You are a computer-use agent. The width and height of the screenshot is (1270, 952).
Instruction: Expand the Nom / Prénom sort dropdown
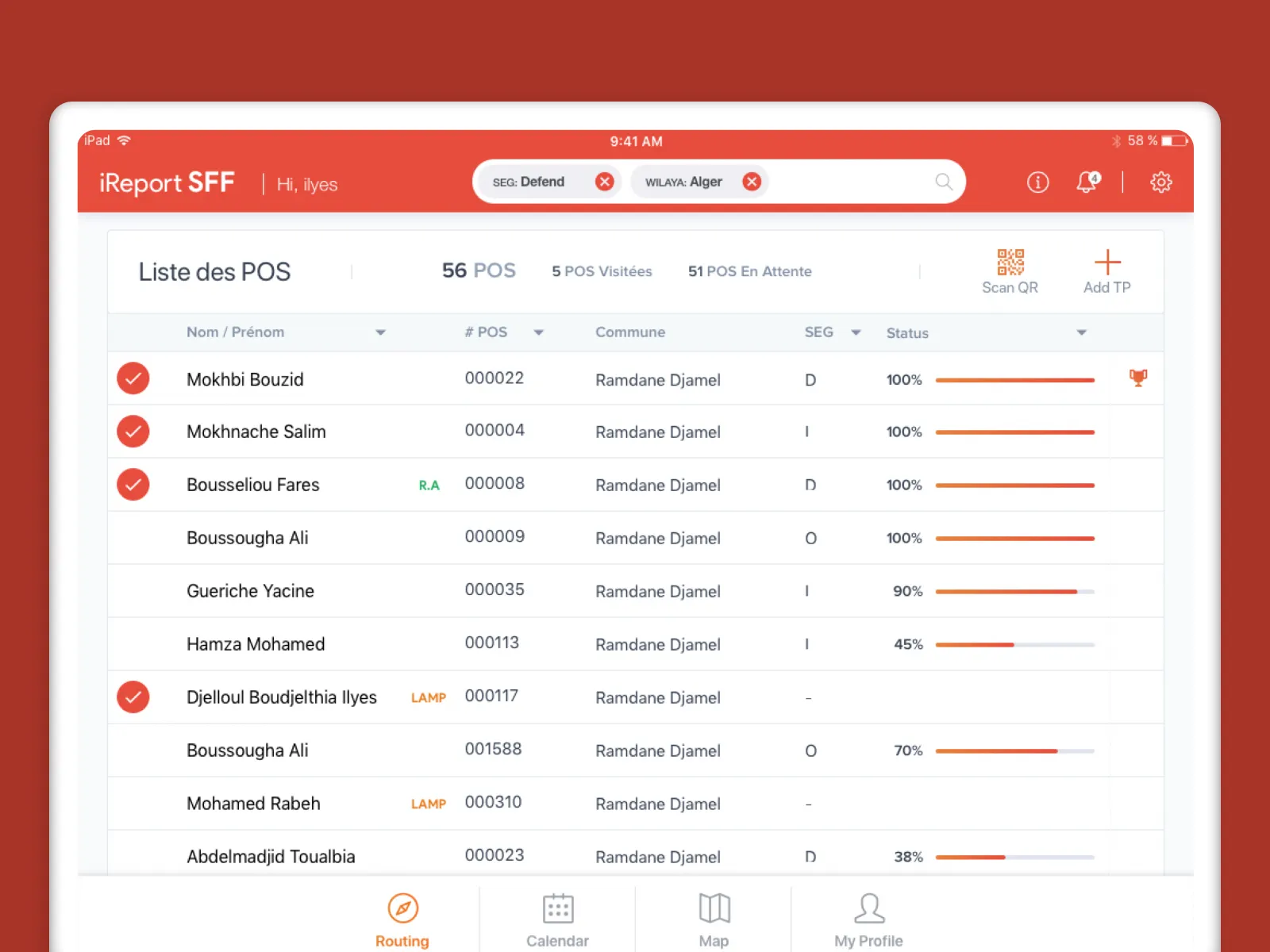380,332
